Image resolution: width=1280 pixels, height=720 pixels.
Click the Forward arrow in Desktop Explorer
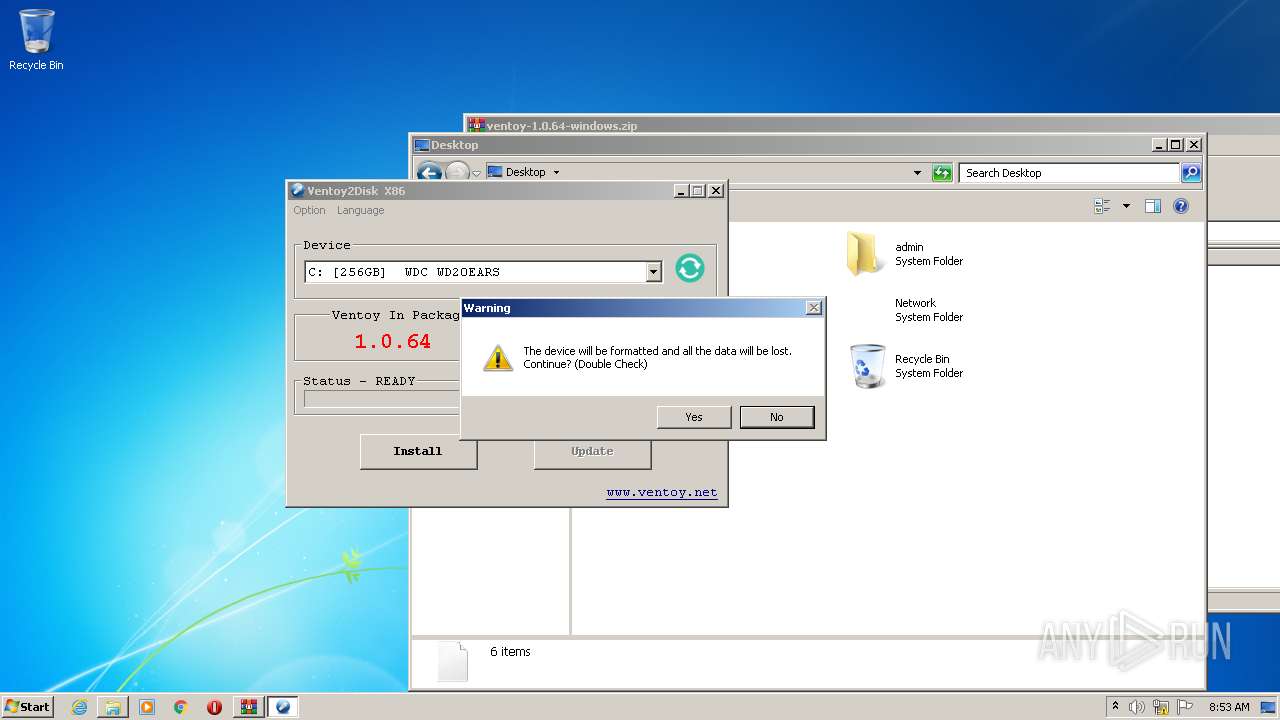457,173
